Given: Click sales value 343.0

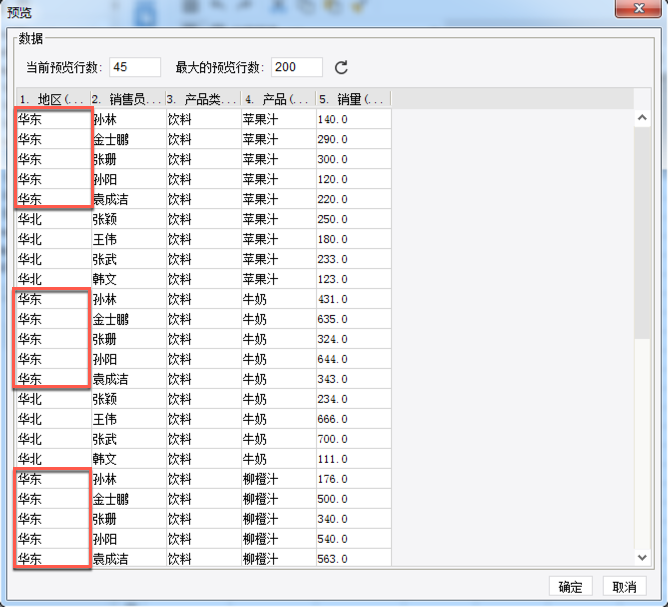Looking at the screenshot, I should (x=332, y=380).
